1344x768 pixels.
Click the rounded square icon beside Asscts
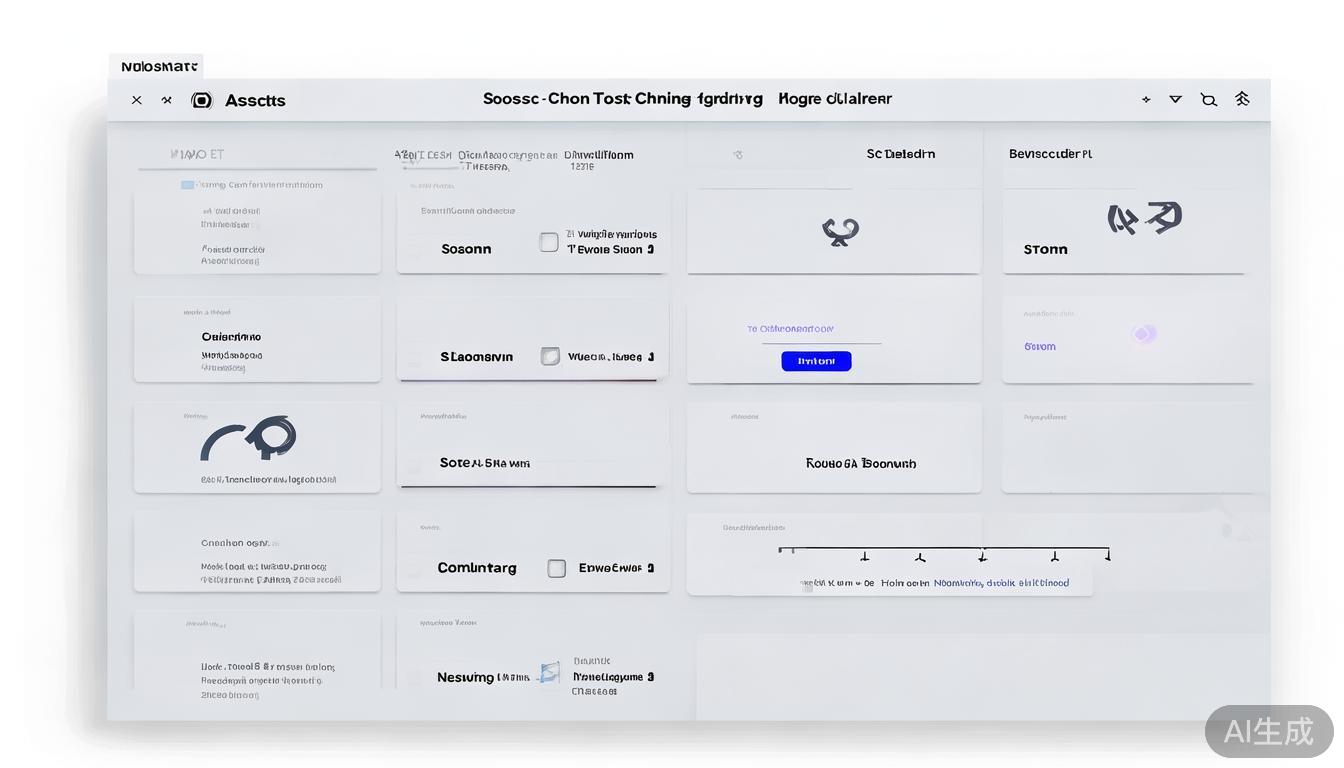click(202, 100)
